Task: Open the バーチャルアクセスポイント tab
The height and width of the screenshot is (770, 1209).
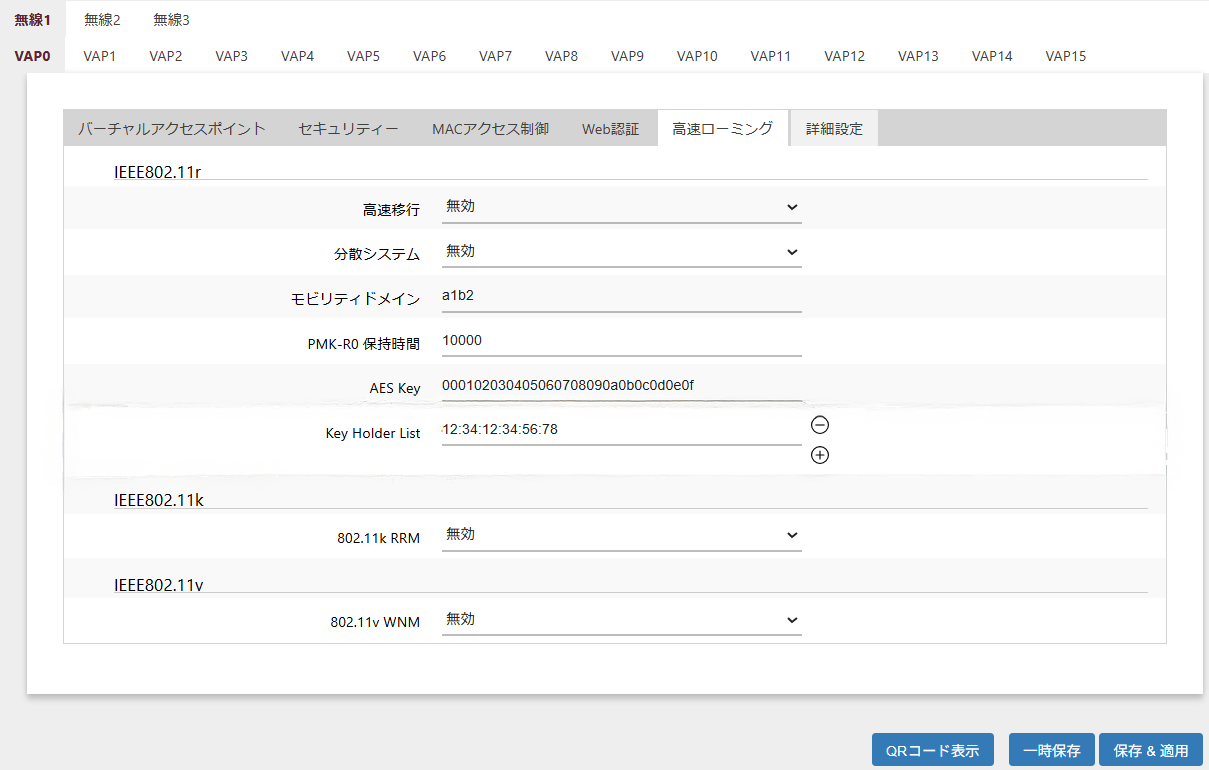Action: click(172, 129)
